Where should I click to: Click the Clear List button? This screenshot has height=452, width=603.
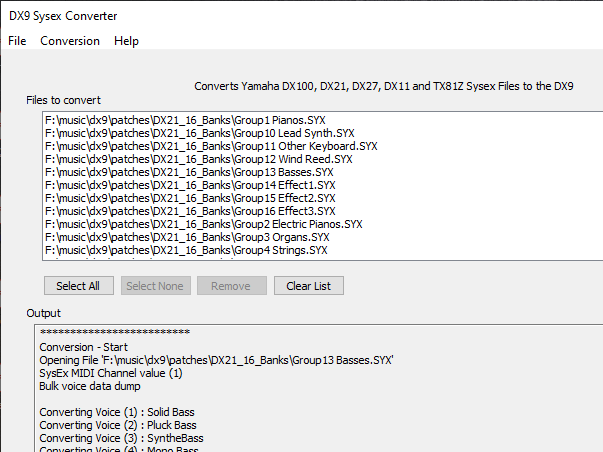309,286
